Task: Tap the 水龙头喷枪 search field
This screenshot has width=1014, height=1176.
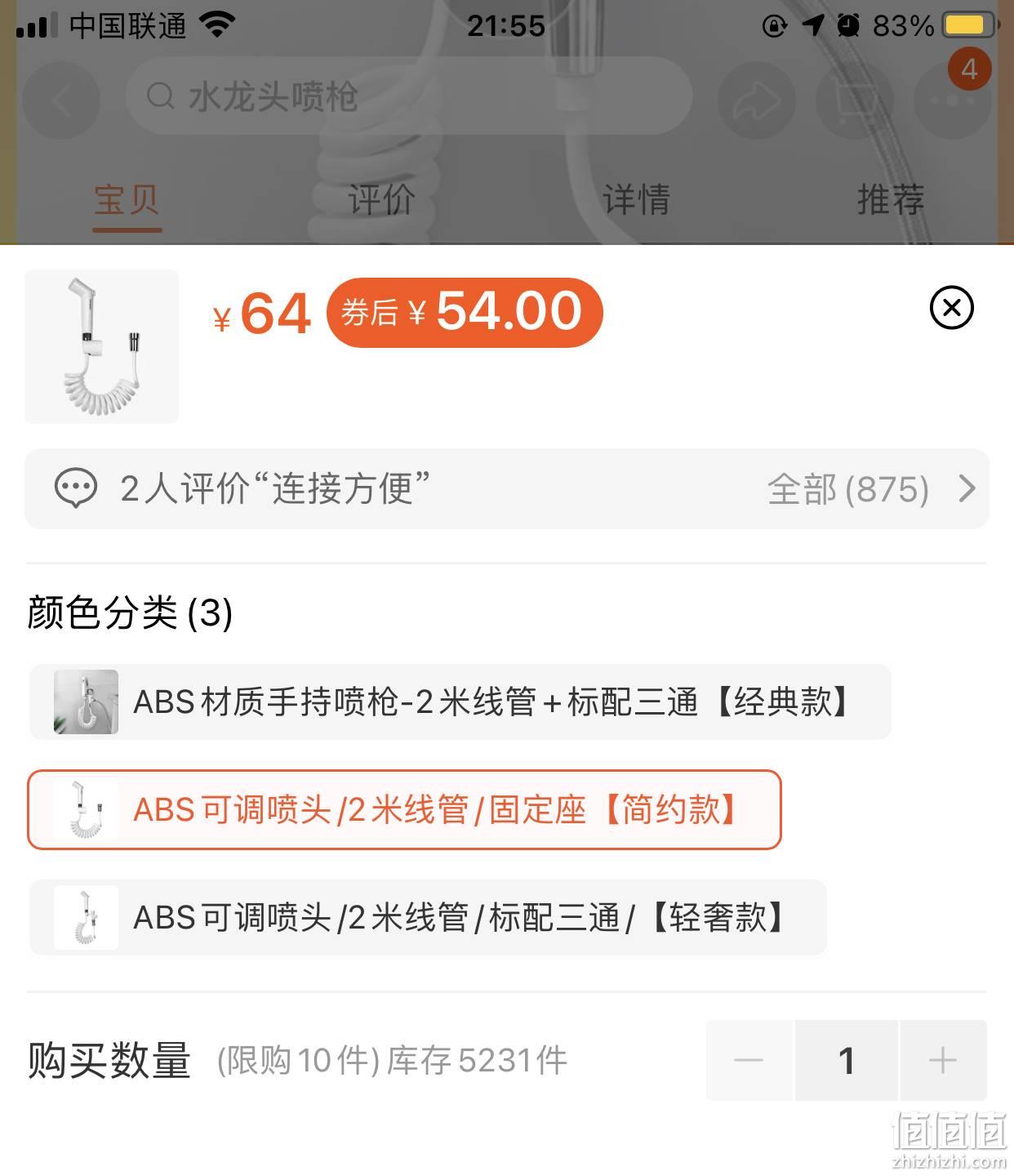Action: (x=408, y=96)
